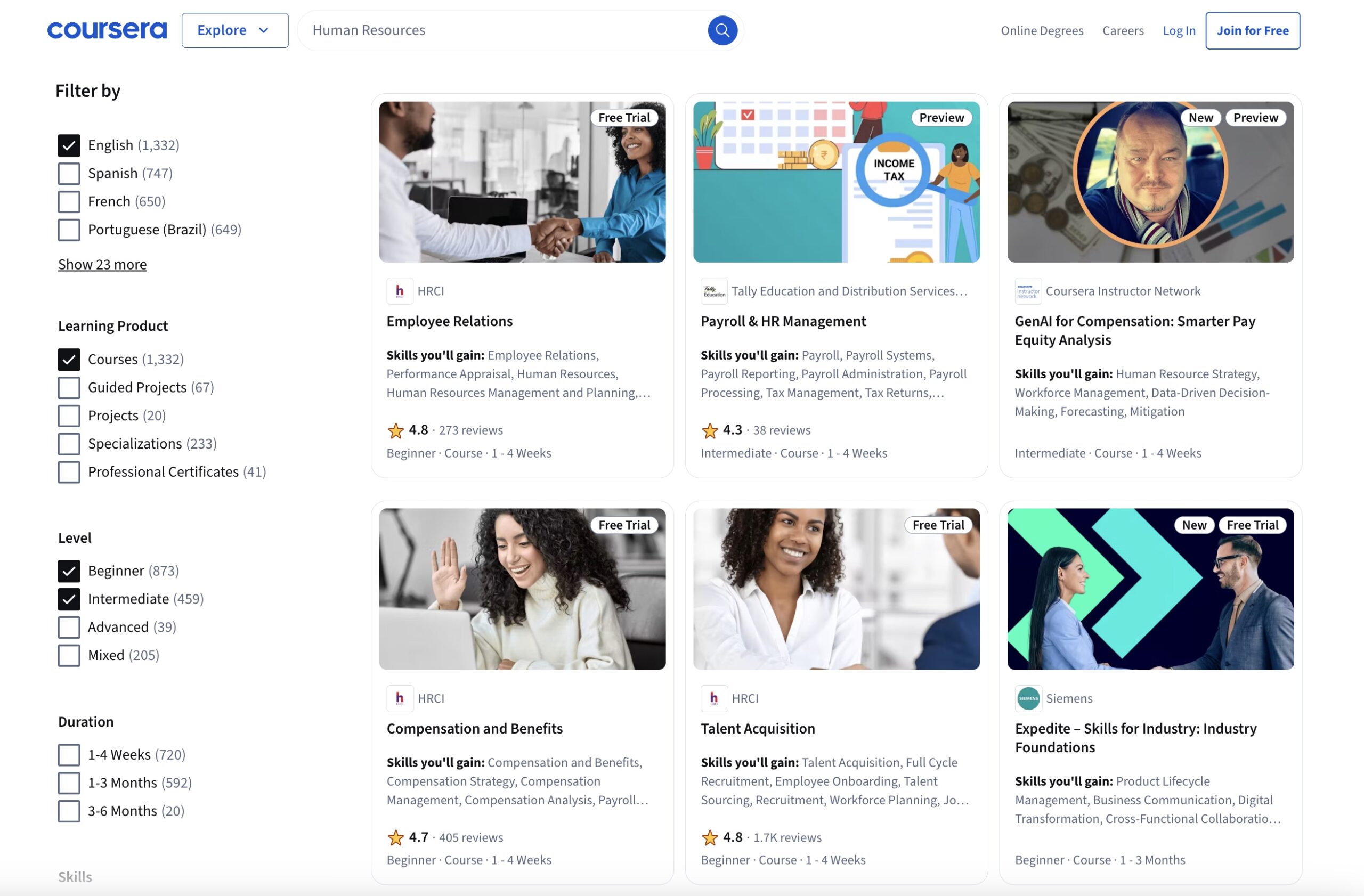Click the HRCI logo on Employee Relations card
The width and height of the screenshot is (1364, 896).
[x=400, y=291]
